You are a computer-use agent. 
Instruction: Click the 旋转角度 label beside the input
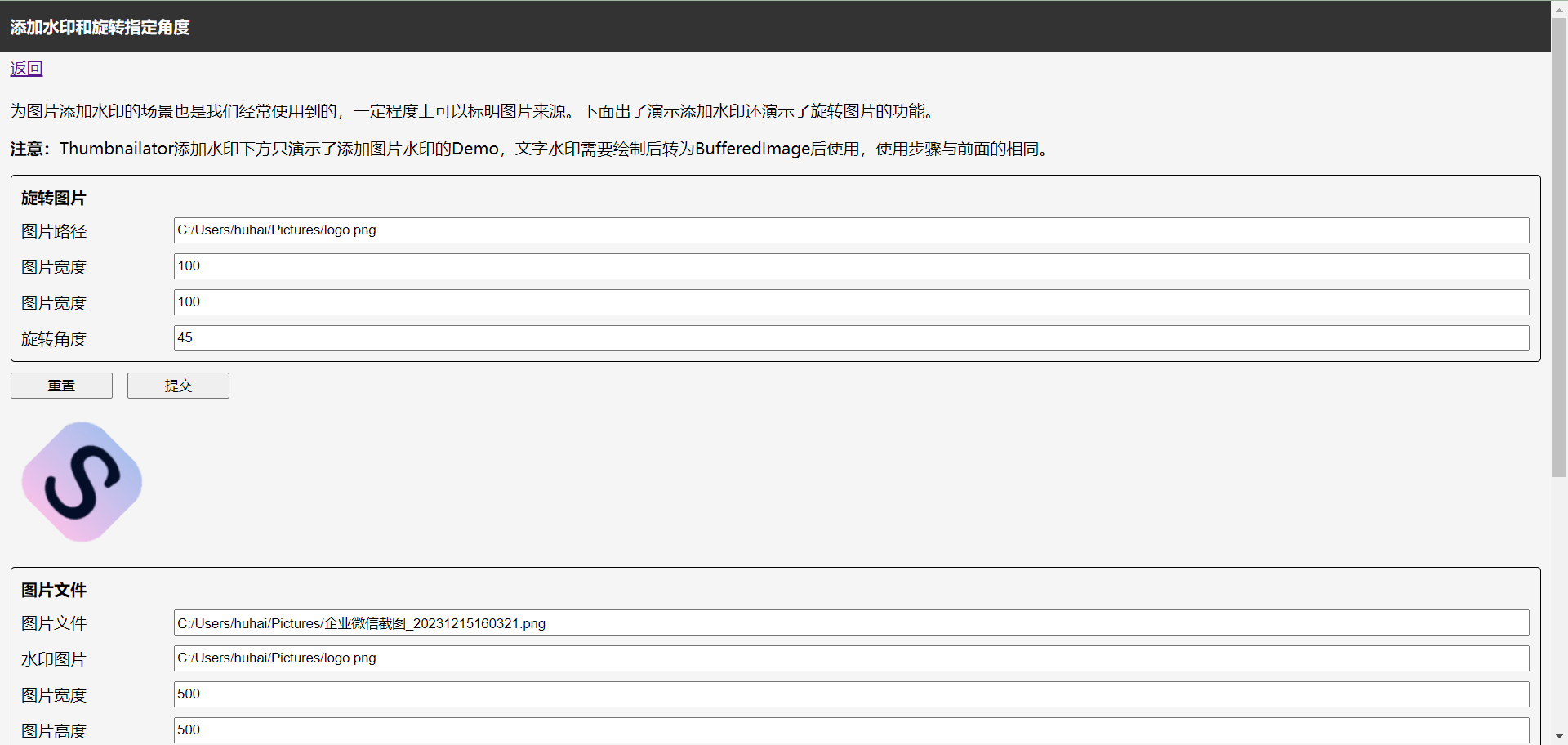[x=54, y=339]
